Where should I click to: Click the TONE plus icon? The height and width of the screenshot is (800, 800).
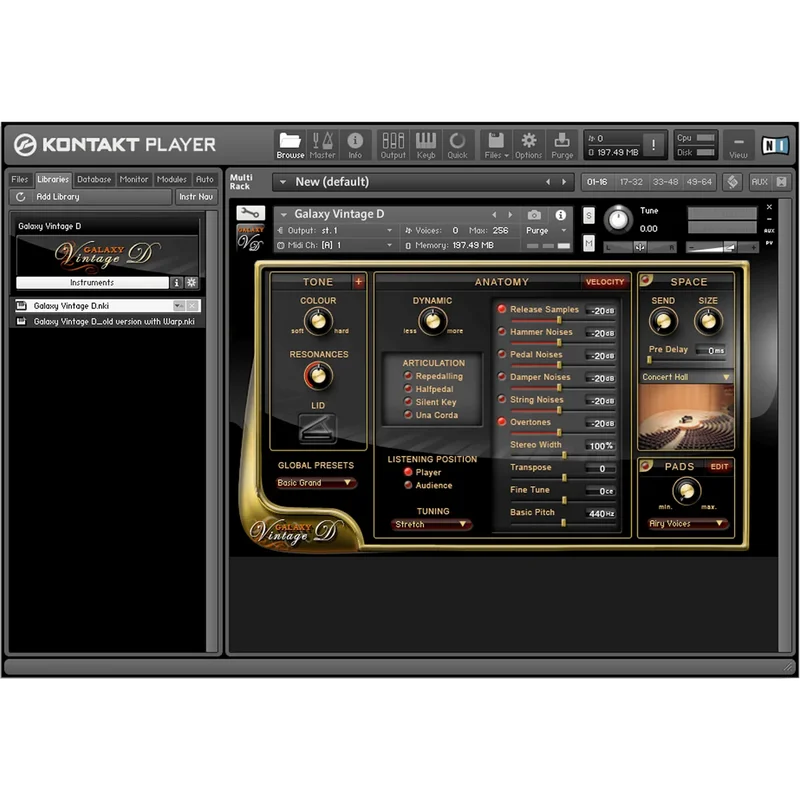(x=359, y=282)
